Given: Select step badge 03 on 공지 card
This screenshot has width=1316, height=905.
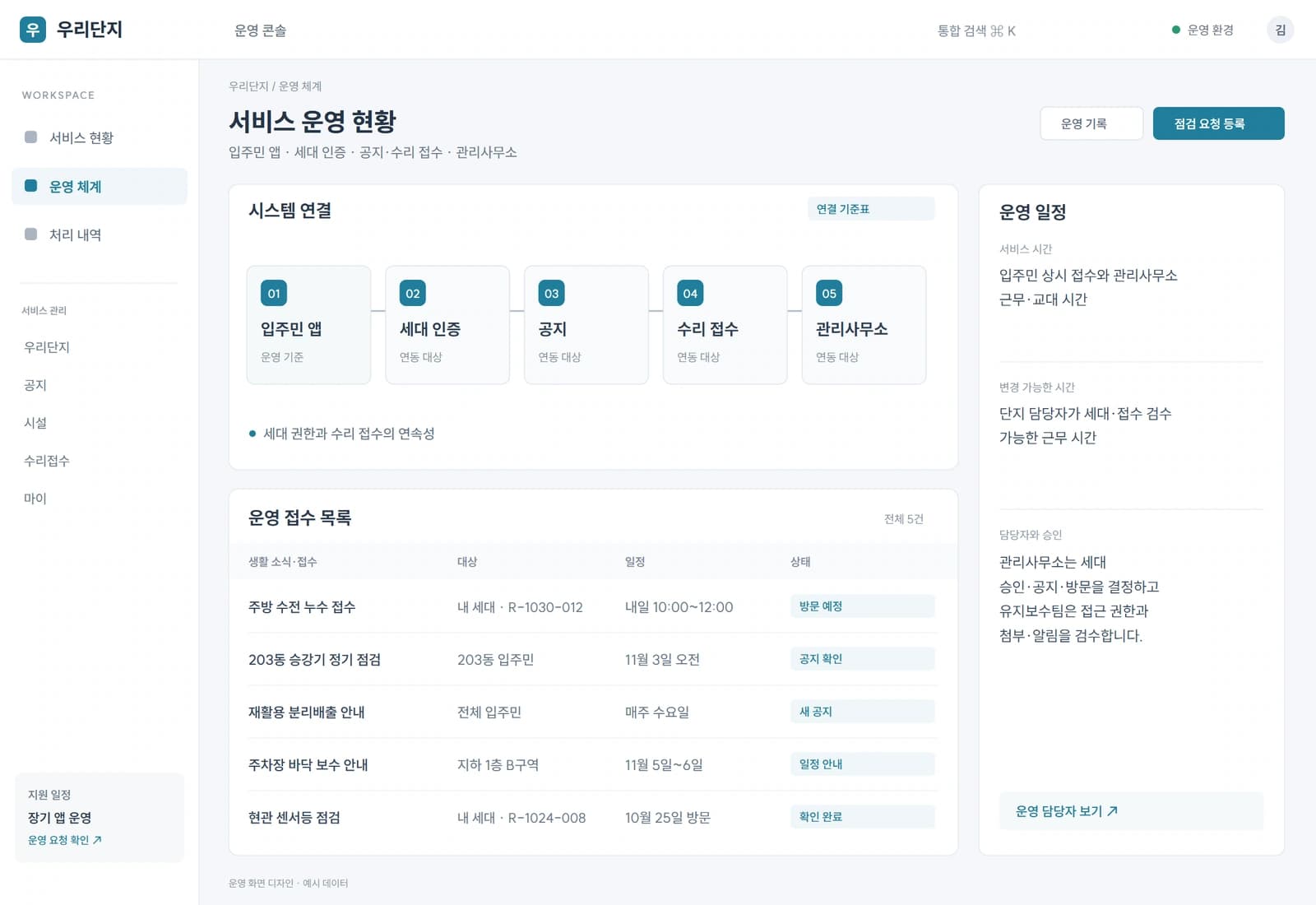Looking at the screenshot, I should (x=552, y=293).
